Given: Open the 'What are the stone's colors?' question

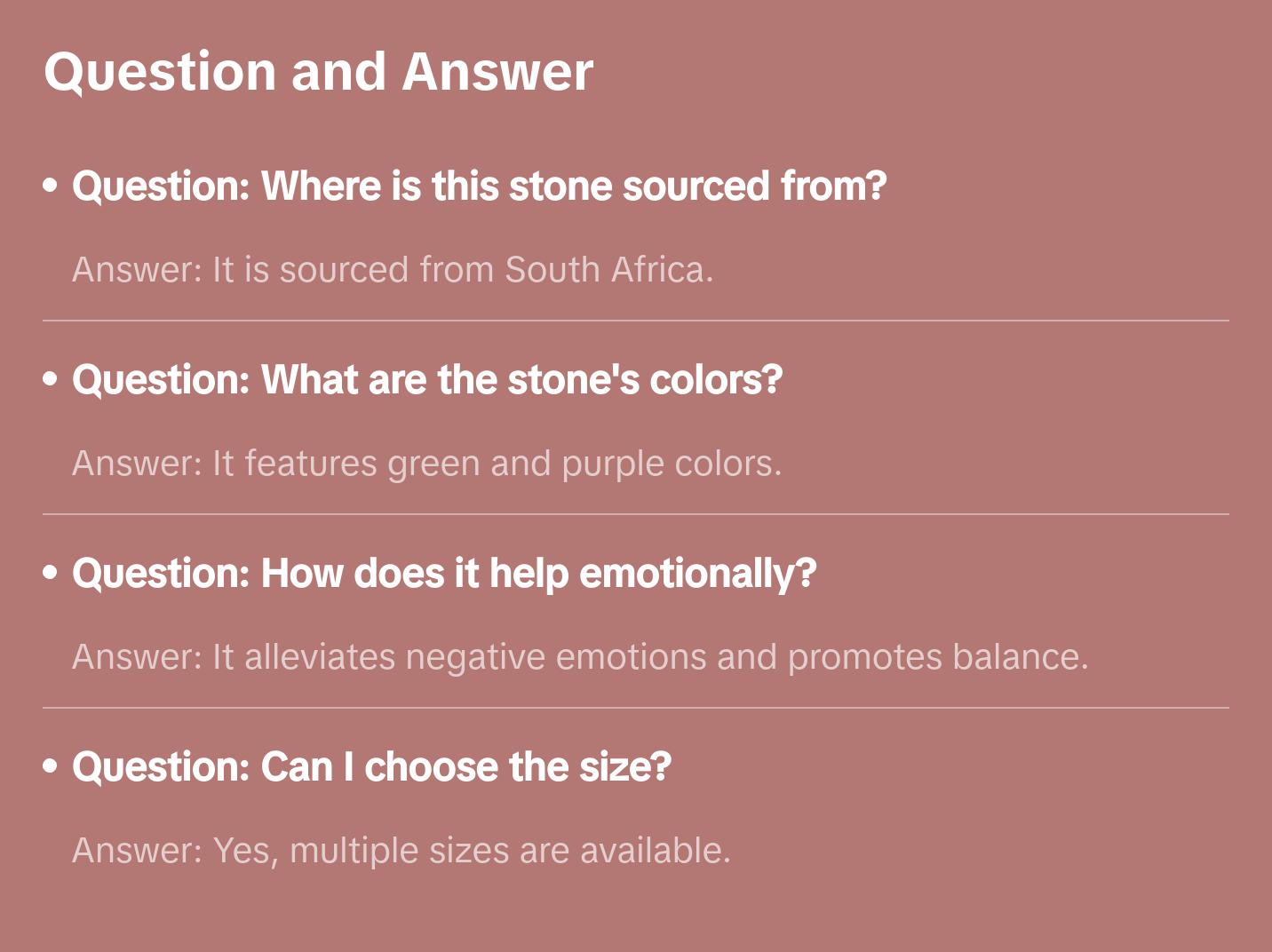Looking at the screenshot, I should pos(427,380).
